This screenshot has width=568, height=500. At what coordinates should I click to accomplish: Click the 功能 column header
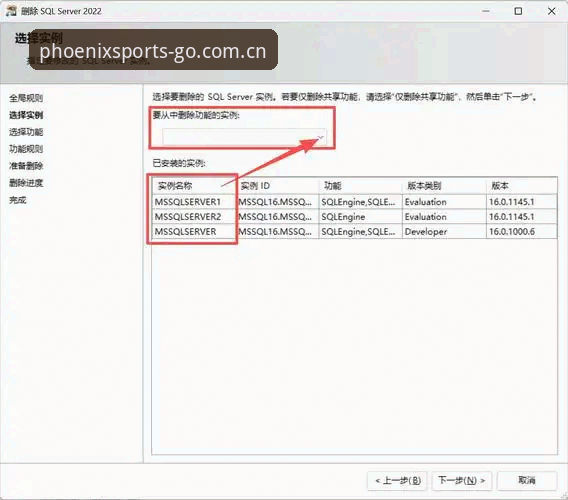[360, 186]
